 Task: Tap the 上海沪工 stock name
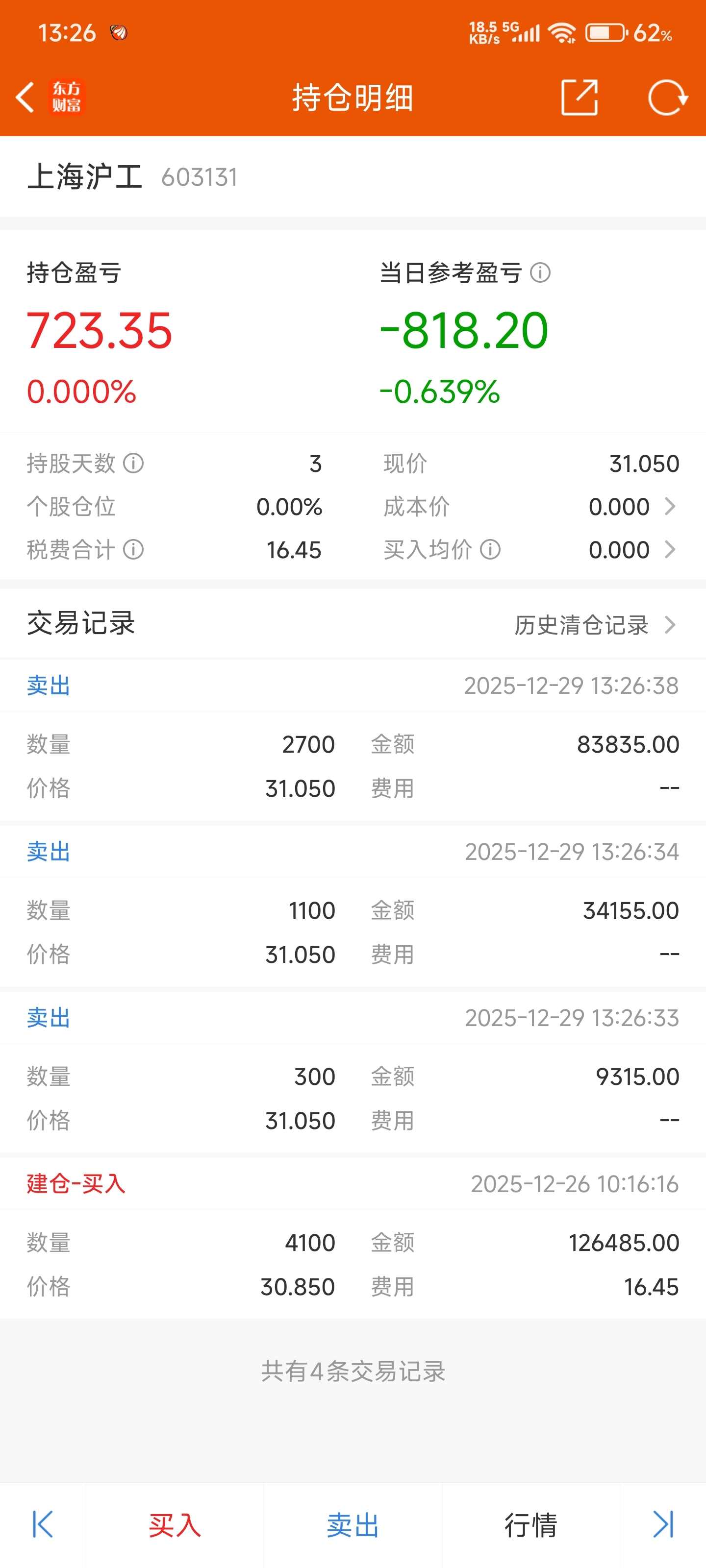pos(85,177)
